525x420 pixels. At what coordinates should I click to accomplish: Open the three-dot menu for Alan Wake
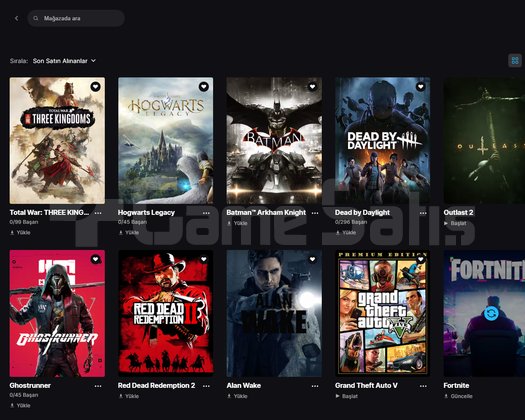[x=315, y=386]
